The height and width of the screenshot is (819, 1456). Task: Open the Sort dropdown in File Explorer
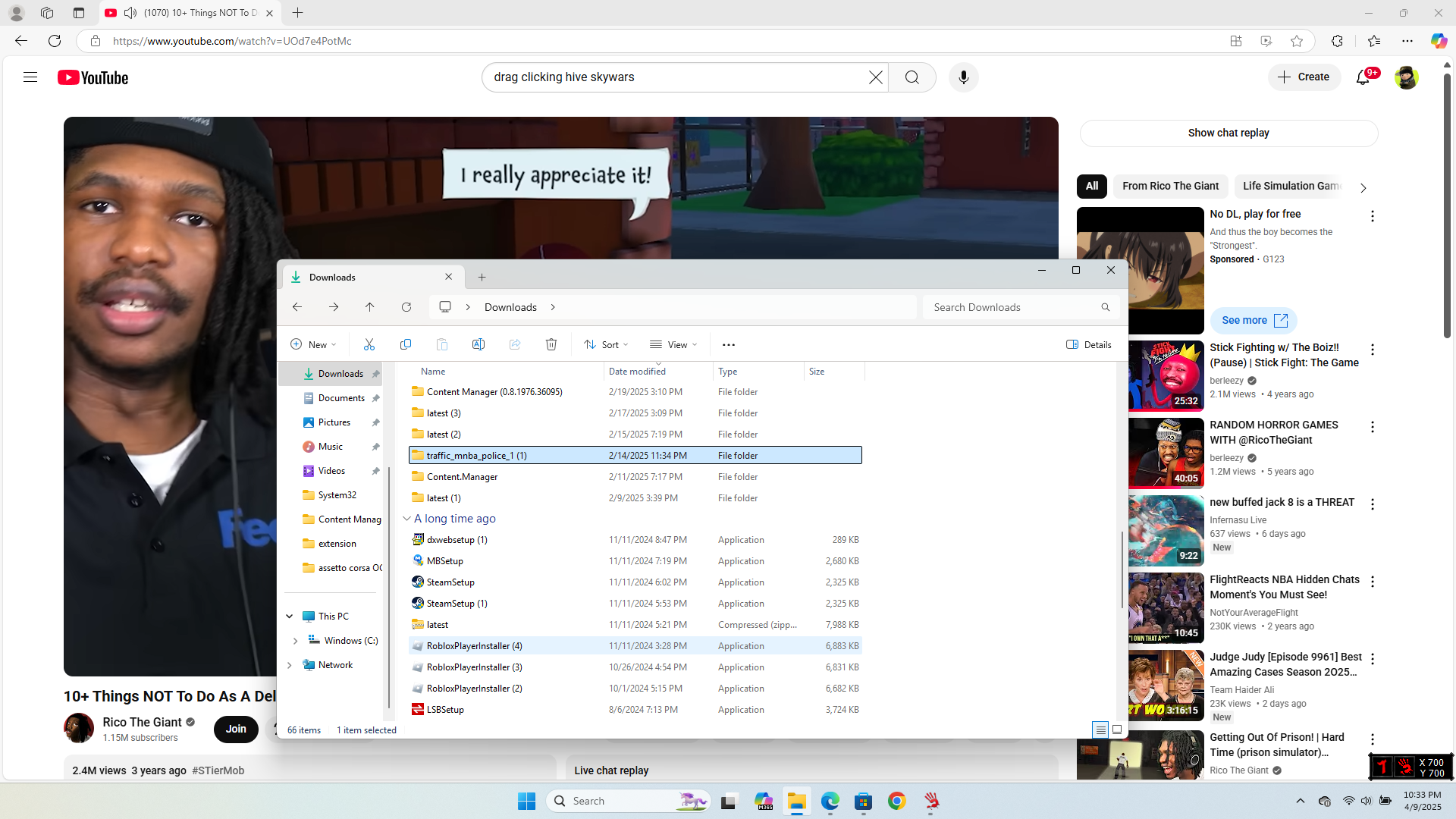pyautogui.click(x=606, y=344)
